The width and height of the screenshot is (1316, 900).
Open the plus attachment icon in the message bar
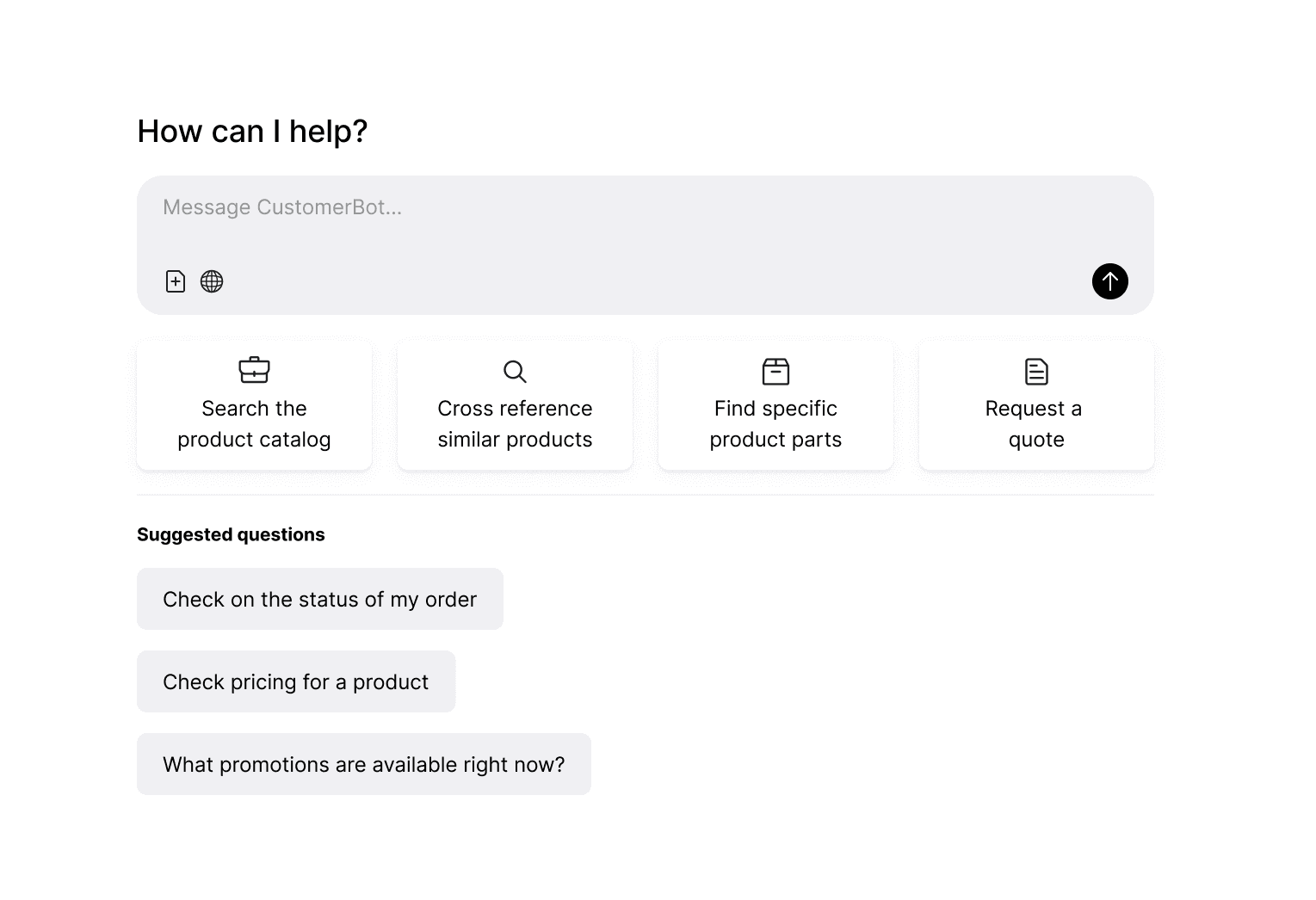coord(175,281)
